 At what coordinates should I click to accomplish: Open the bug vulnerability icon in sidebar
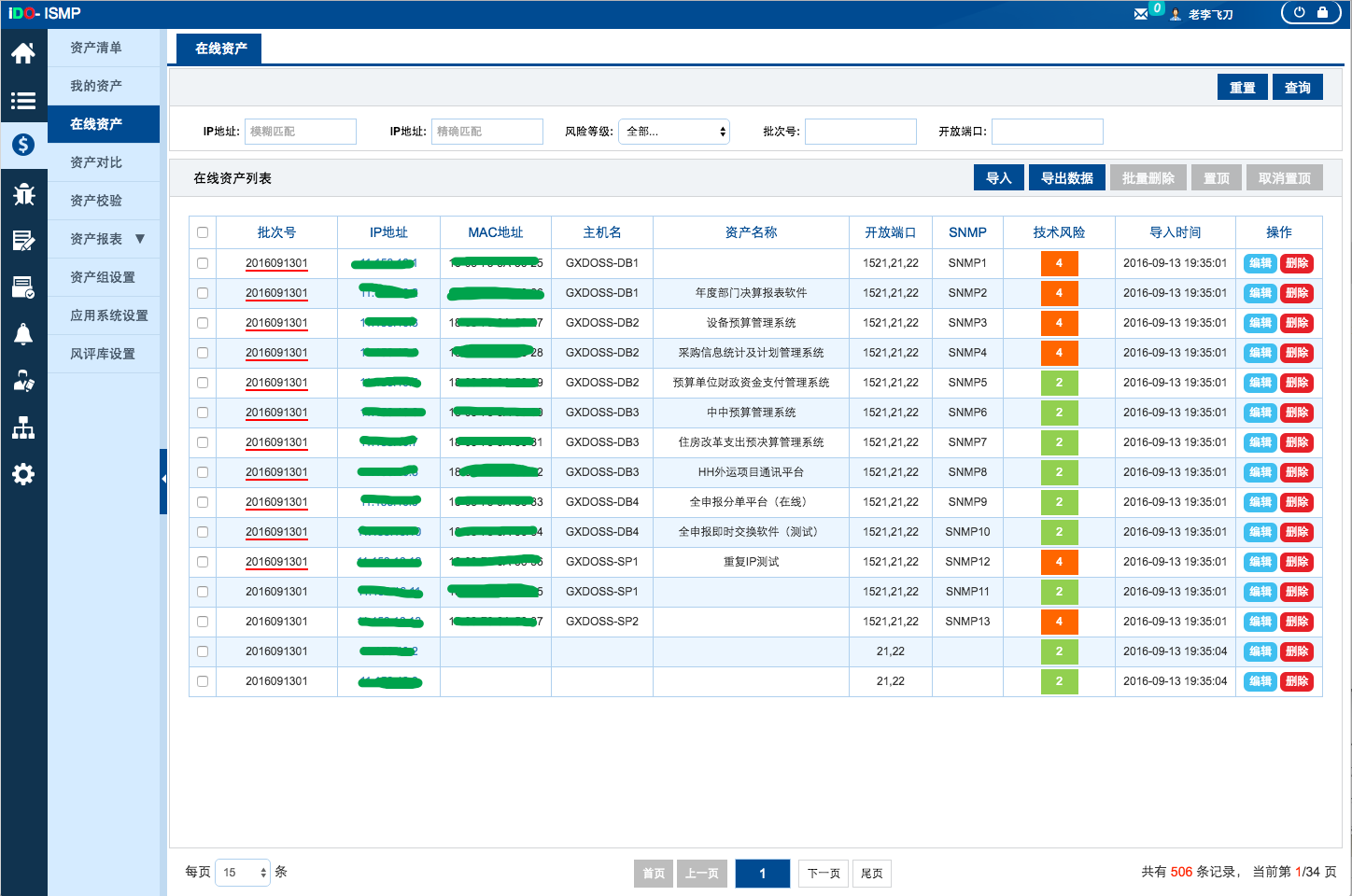click(23, 194)
